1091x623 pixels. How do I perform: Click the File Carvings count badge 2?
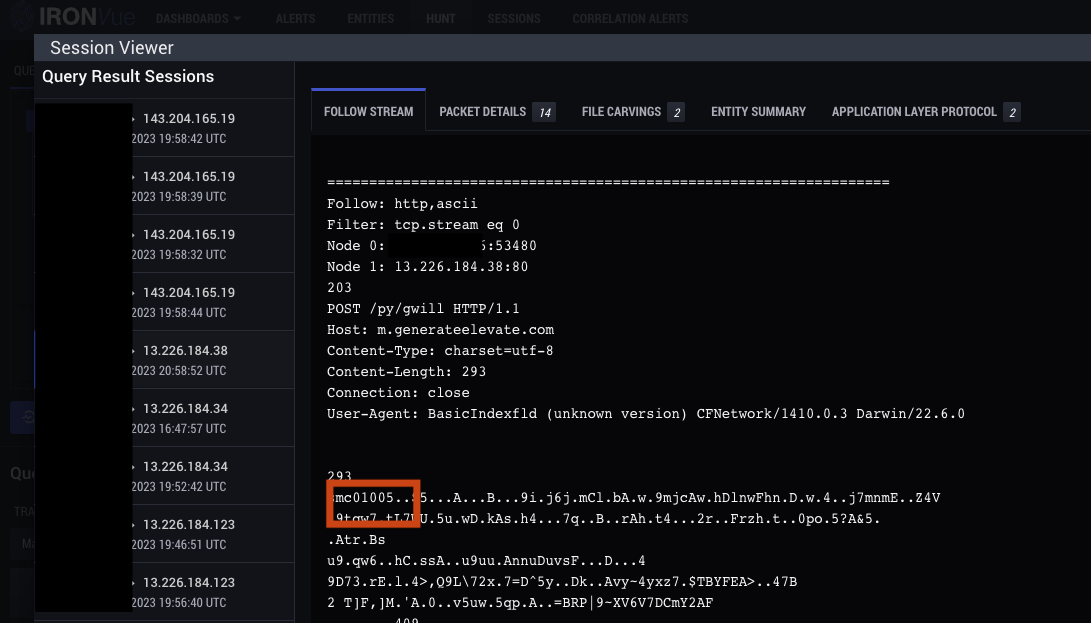(676, 112)
